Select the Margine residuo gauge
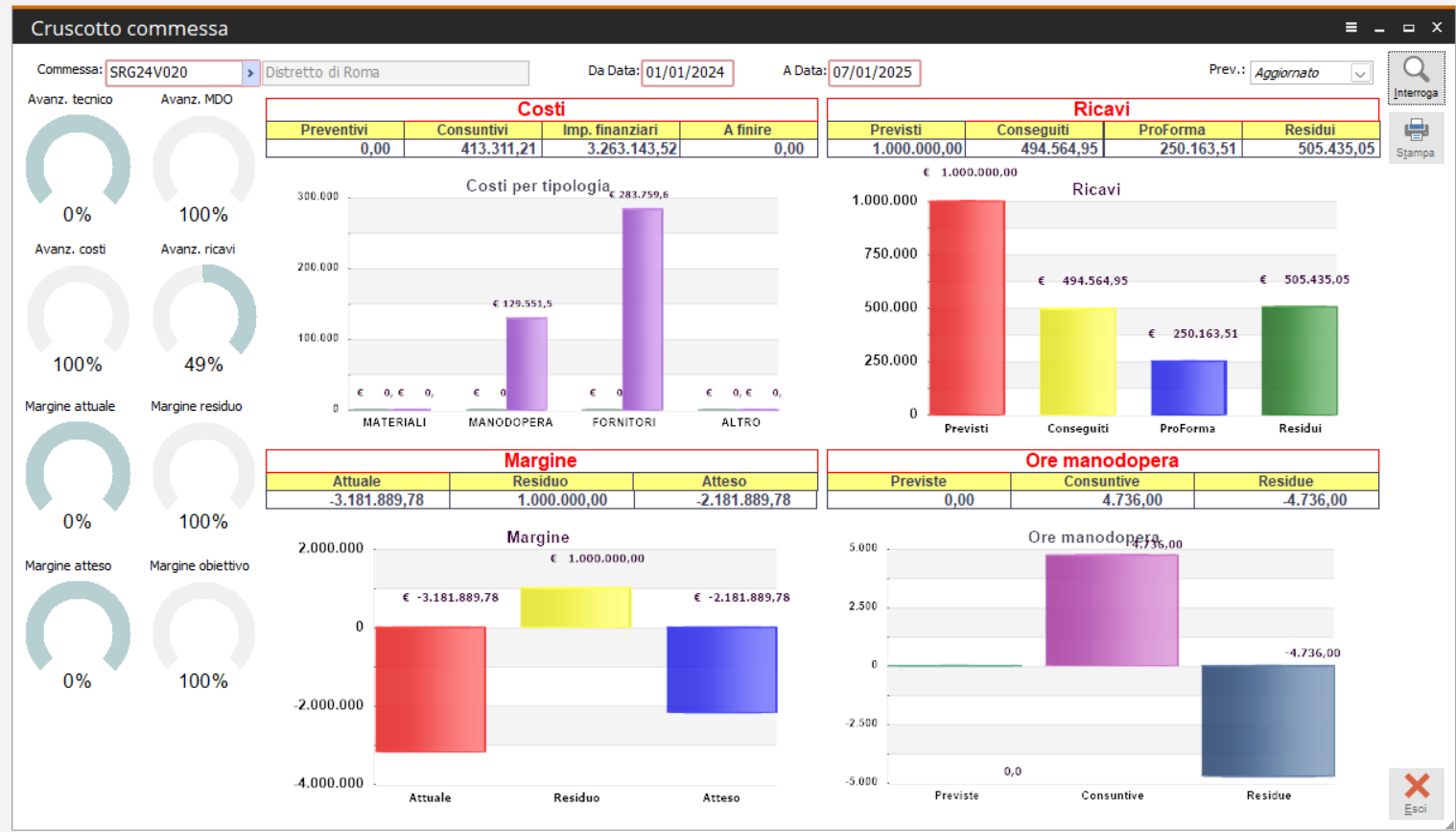 tap(204, 470)
